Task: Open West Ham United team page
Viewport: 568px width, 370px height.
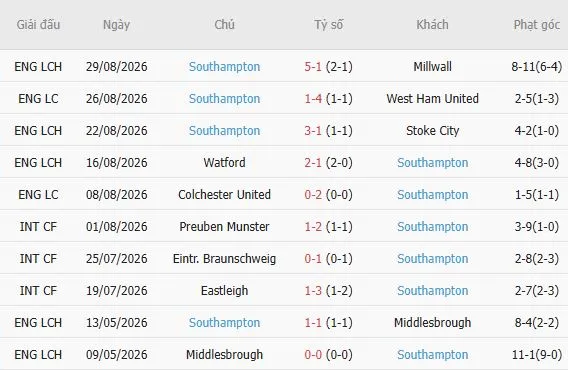Action: 433,99
